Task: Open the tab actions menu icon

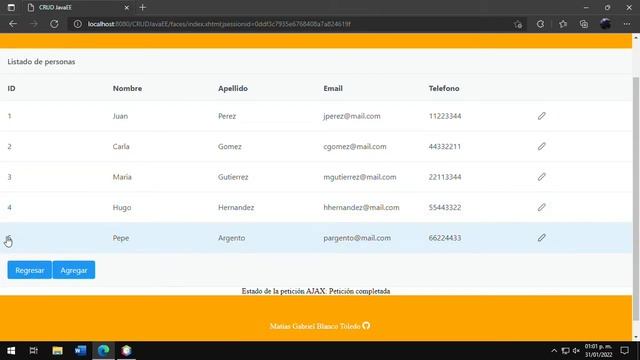Action: click(x=11, y=7)
